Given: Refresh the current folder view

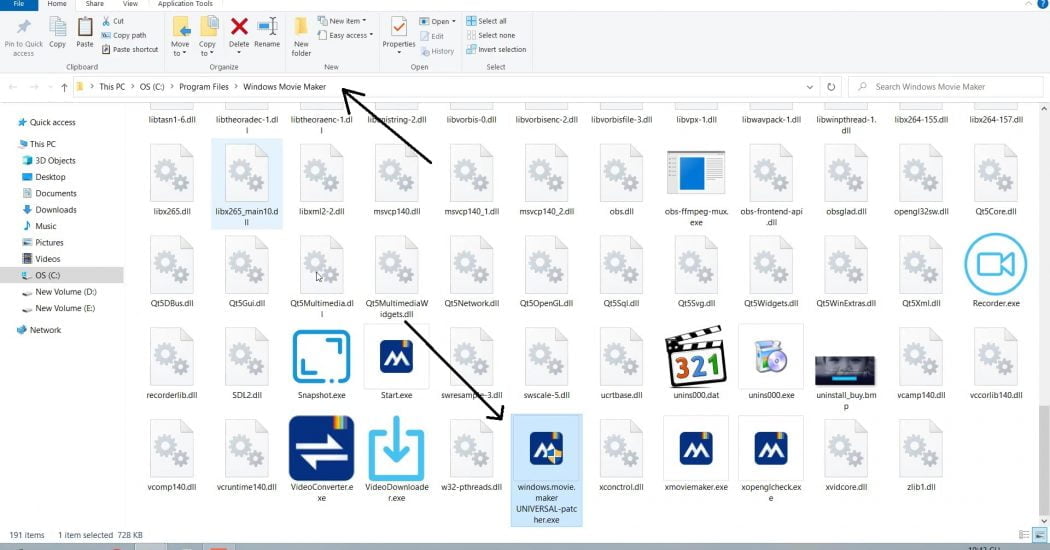Looking at the screenshot, I should tap(831, 86).
